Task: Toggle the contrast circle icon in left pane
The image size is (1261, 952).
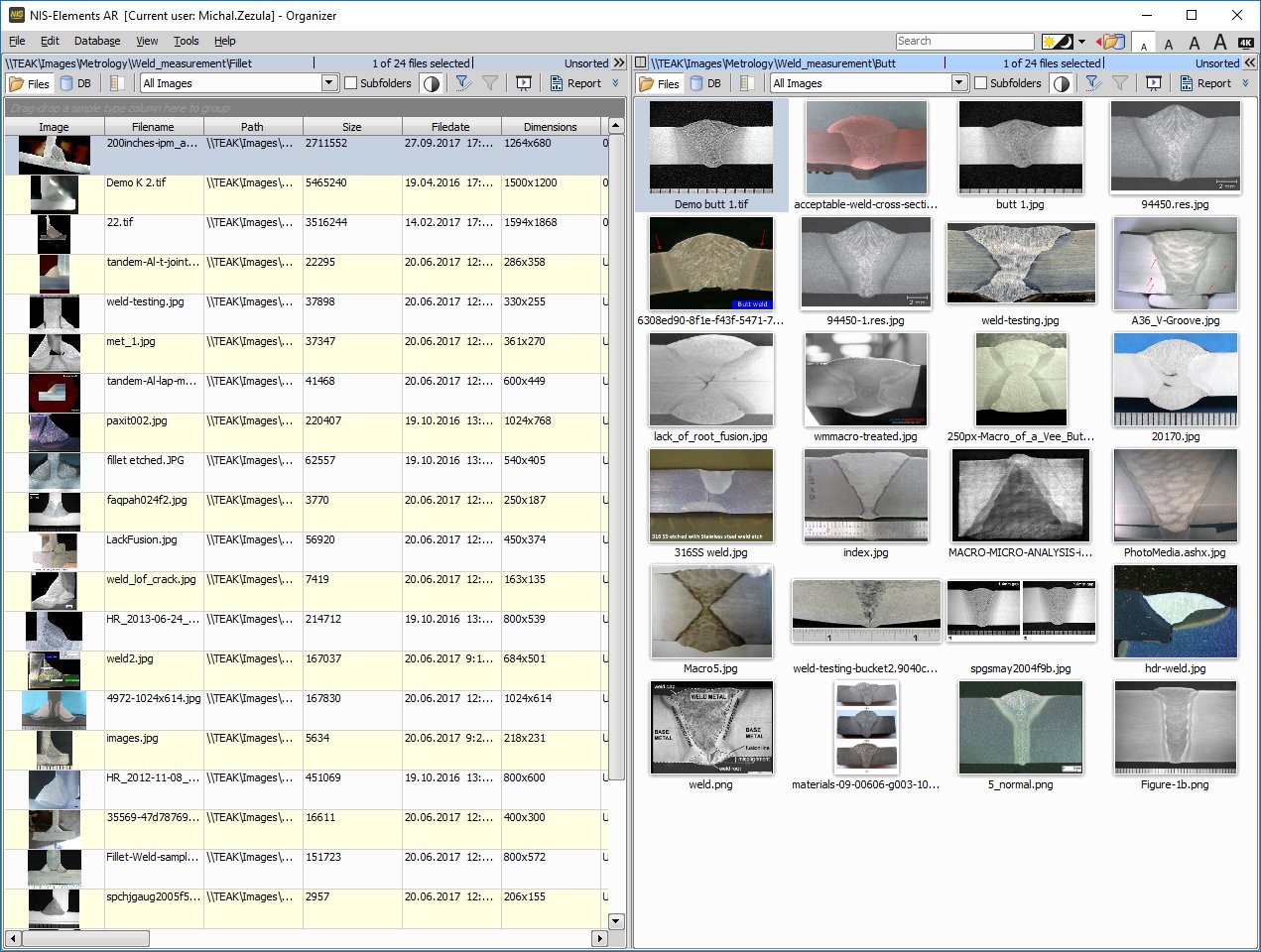Action: coord(432,83)
